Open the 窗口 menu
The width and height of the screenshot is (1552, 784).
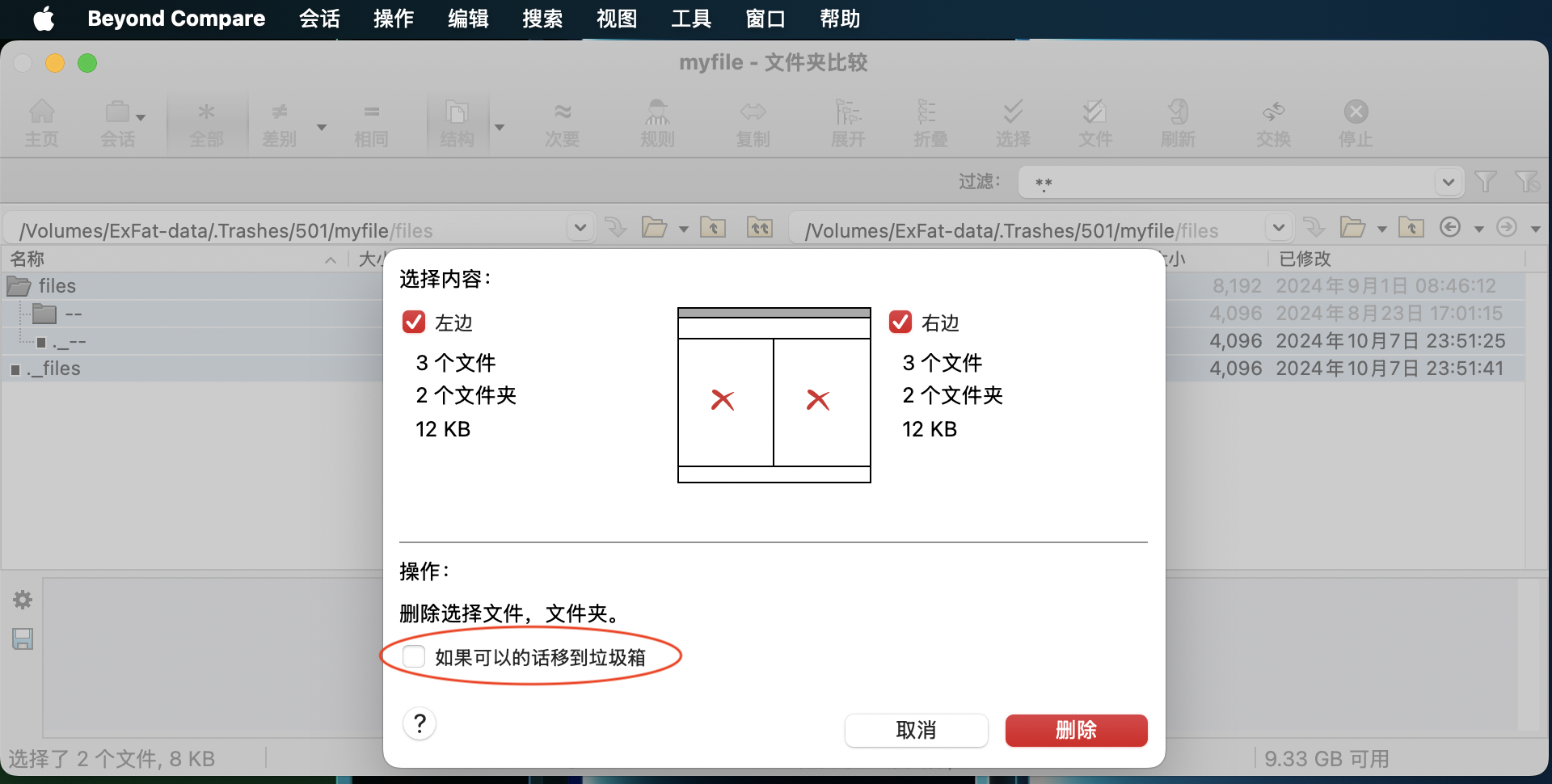[x=766, y=19]
